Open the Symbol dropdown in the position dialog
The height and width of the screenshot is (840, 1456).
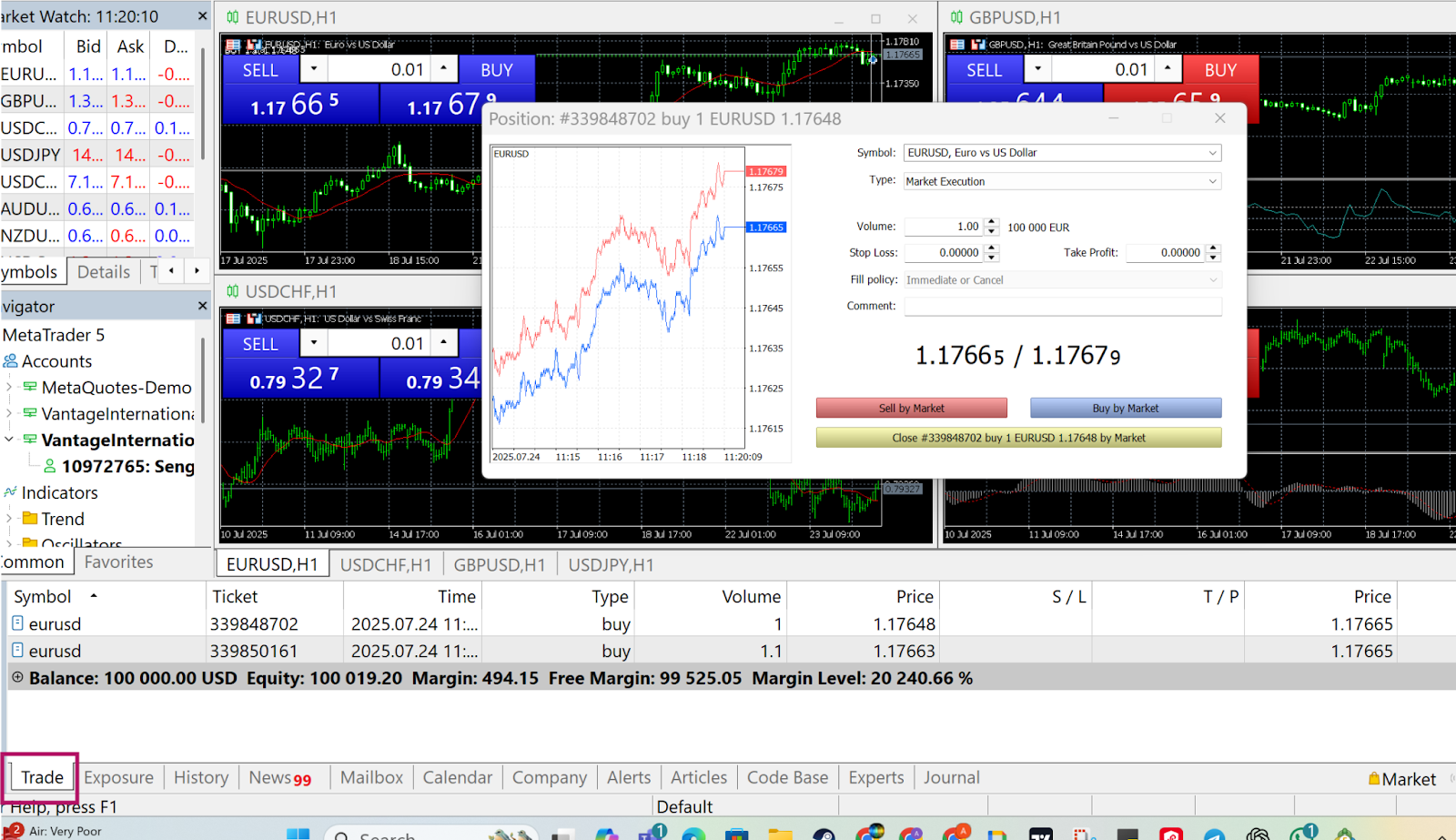click(1213, 152)
